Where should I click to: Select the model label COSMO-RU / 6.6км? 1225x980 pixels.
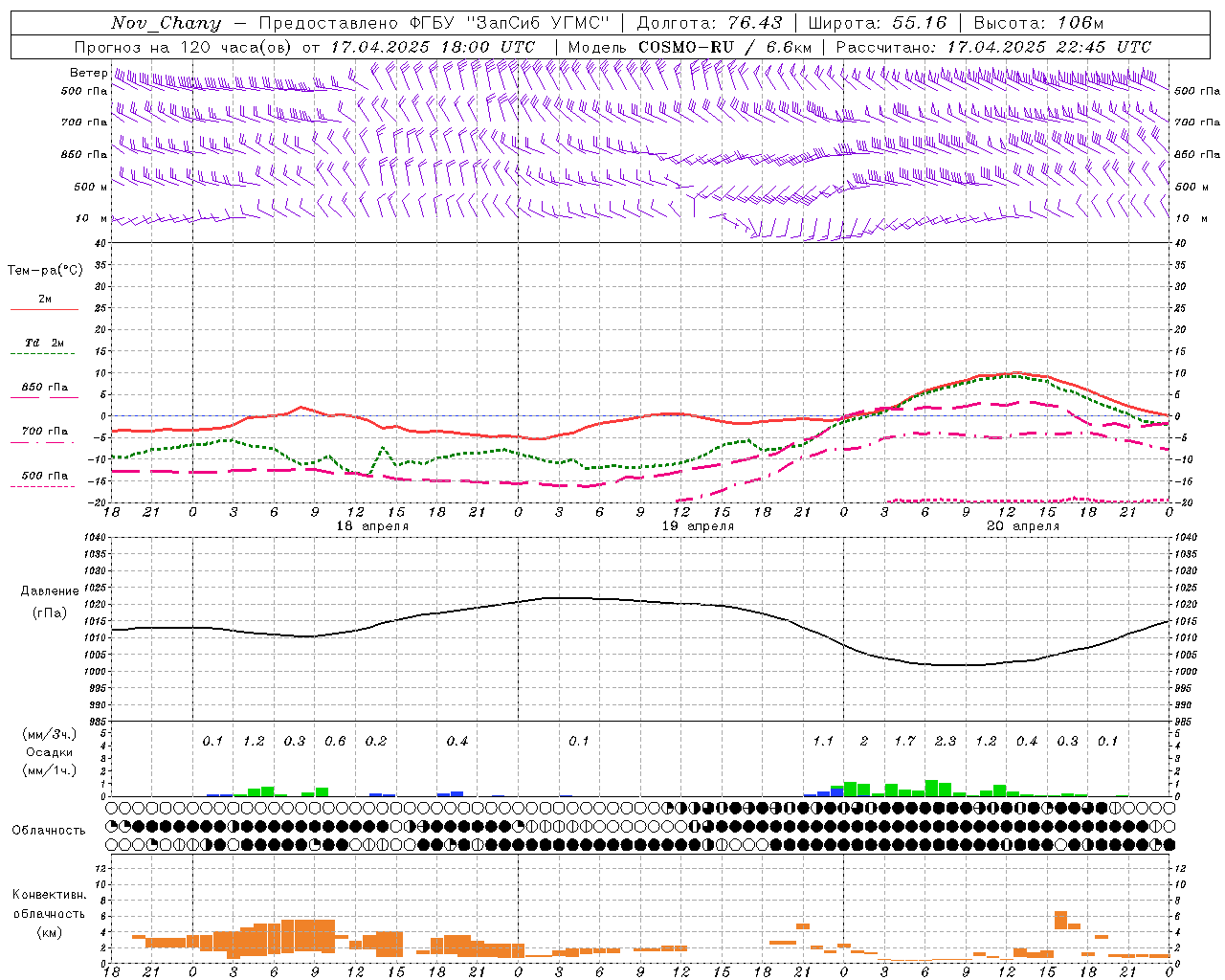point(724,47)
